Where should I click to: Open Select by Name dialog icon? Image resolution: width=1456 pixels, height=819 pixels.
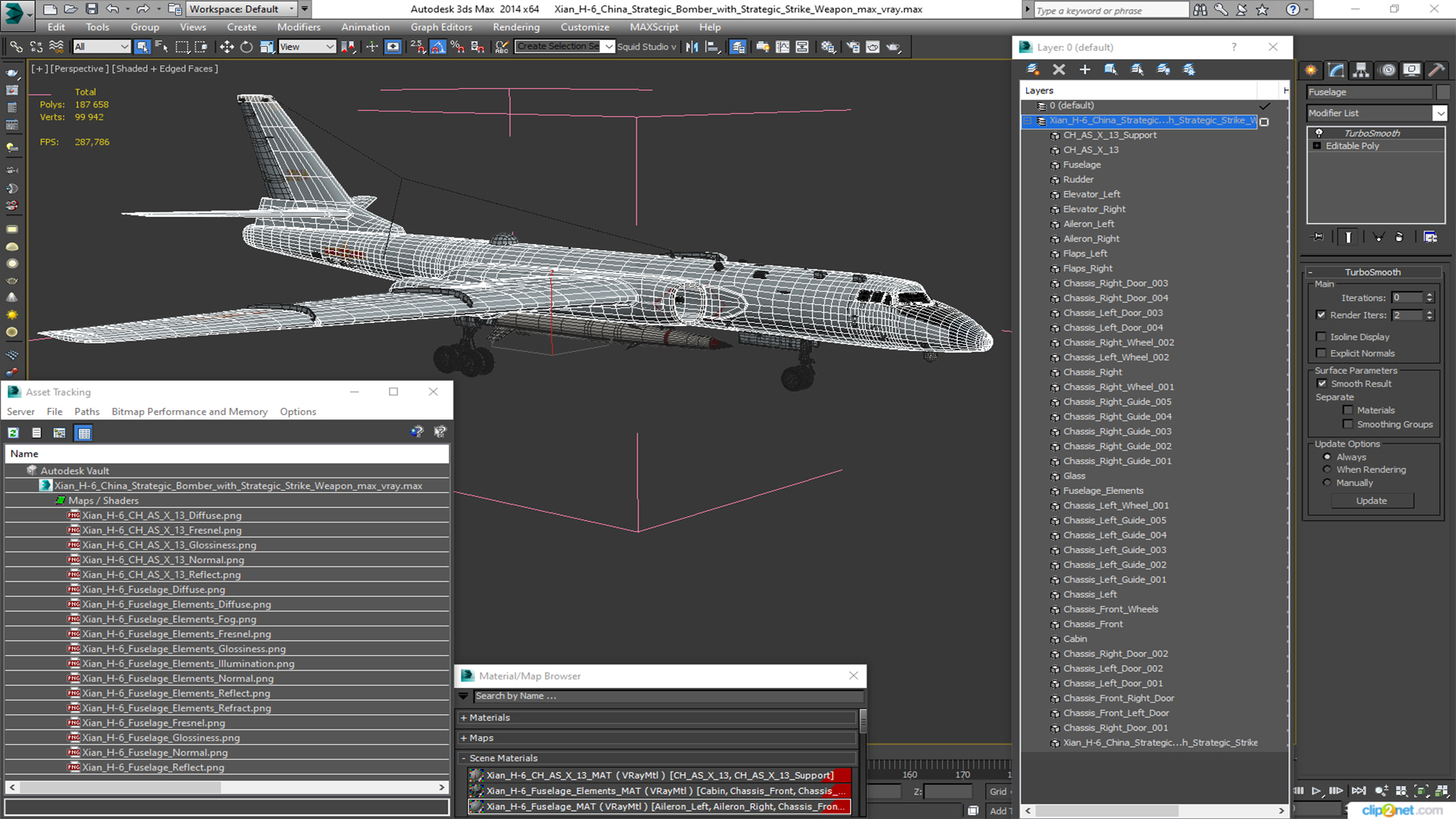pyautogui.click(x=162, y=47)
